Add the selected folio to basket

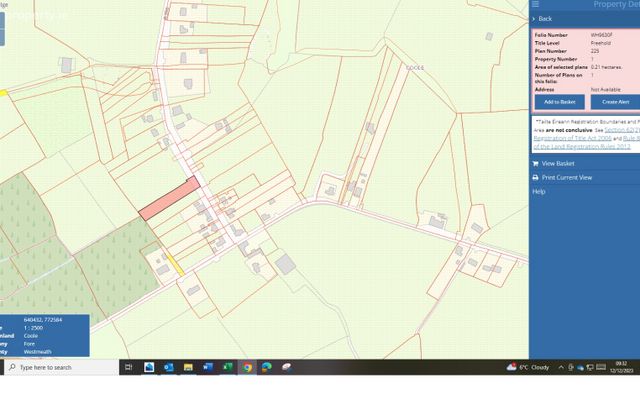560,102
